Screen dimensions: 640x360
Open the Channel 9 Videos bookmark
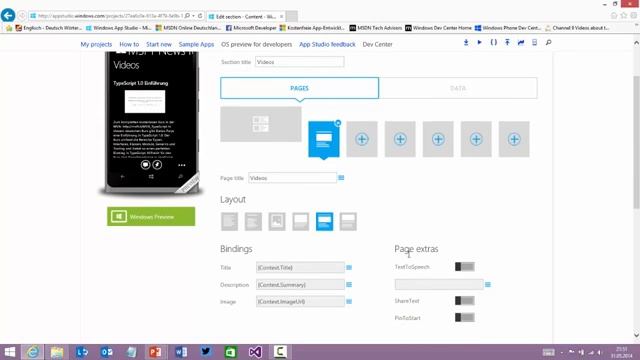(577, 28)
